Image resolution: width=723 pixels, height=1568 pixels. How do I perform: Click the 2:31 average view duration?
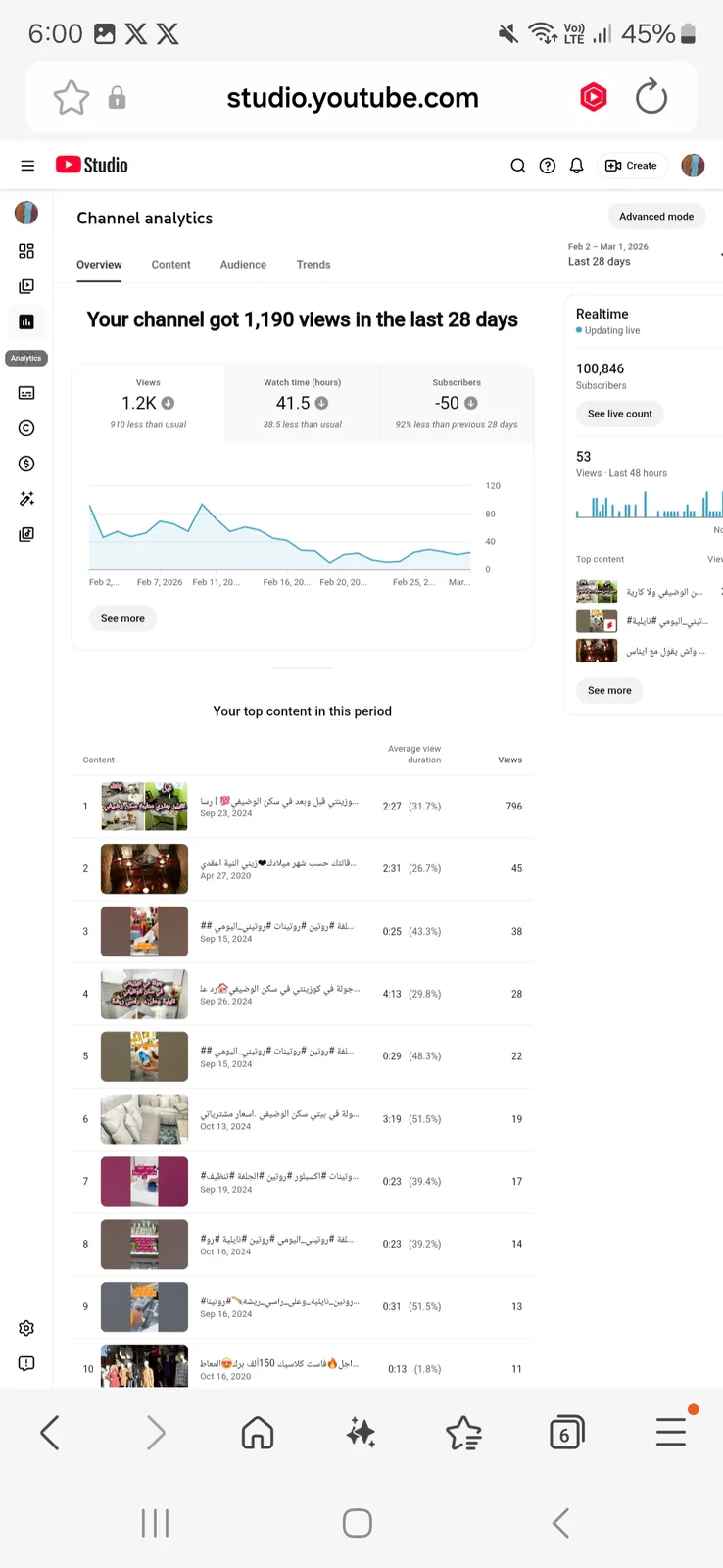(392, 869)
